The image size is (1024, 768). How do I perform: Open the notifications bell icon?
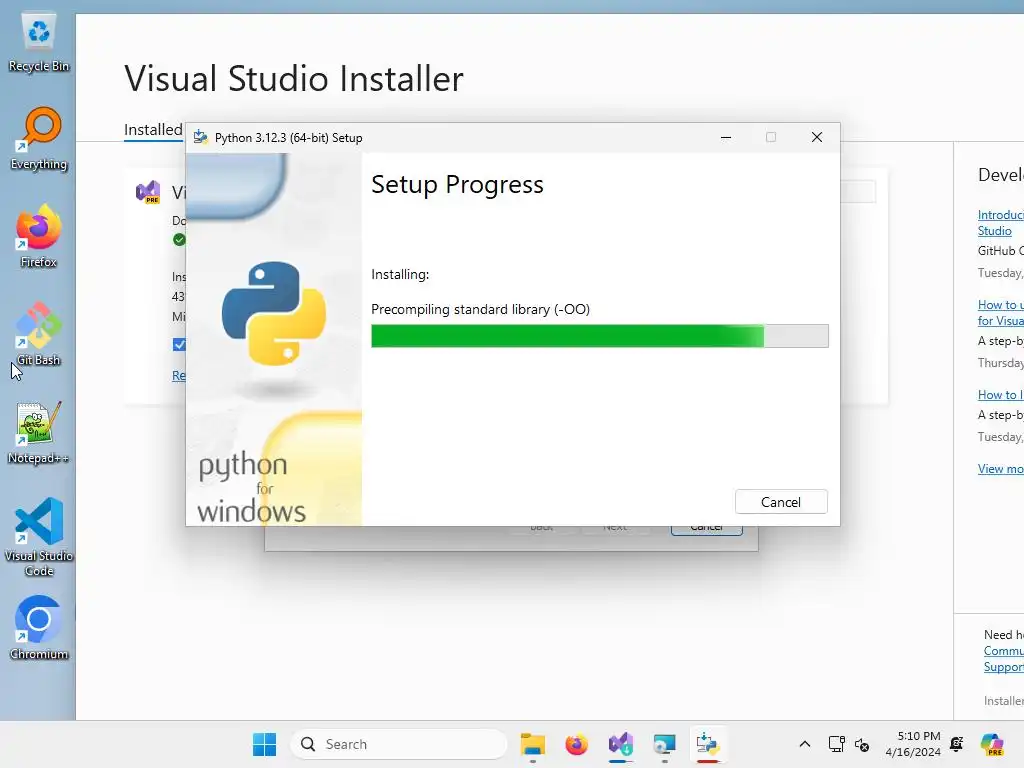tap(957, 744)
